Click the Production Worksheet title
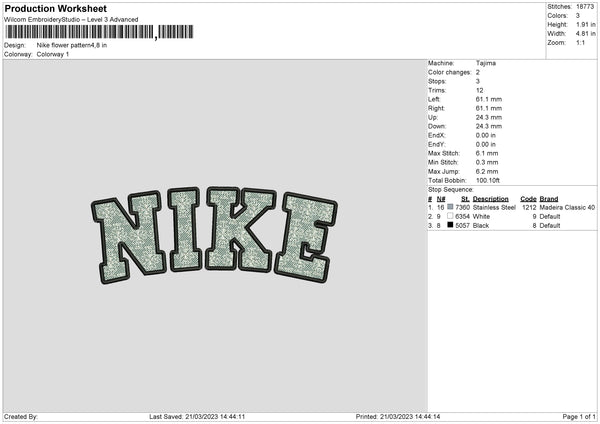 pos(56,8)
